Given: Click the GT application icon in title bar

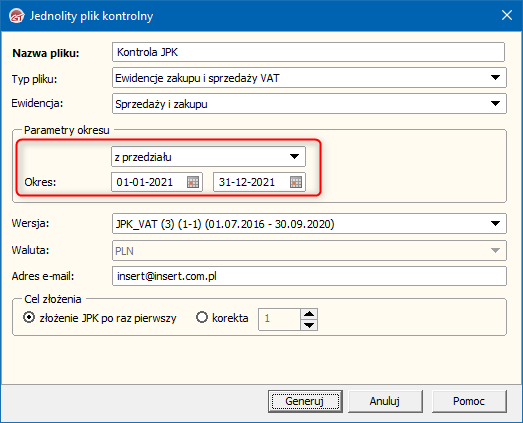Looking at the screenshot, I should click(x=17, y=16).
